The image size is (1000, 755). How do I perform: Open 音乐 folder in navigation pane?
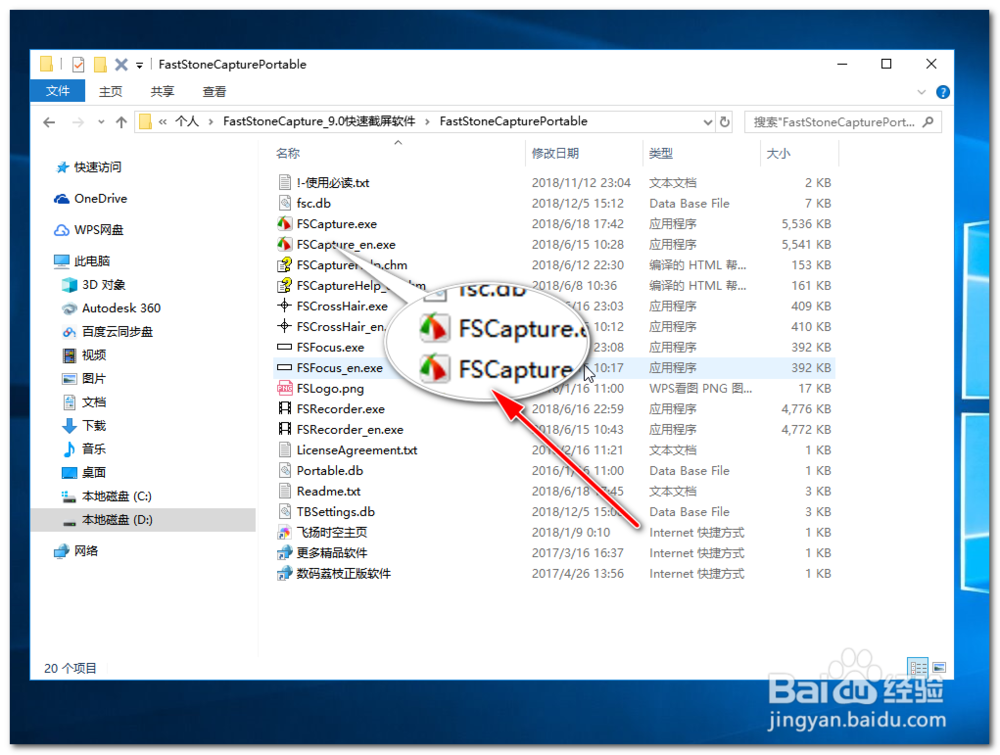point(84,449)
